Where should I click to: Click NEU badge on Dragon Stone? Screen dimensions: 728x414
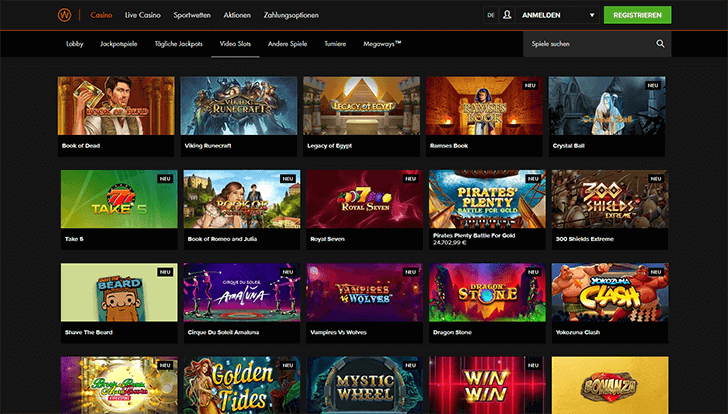[x=533, y=272]
